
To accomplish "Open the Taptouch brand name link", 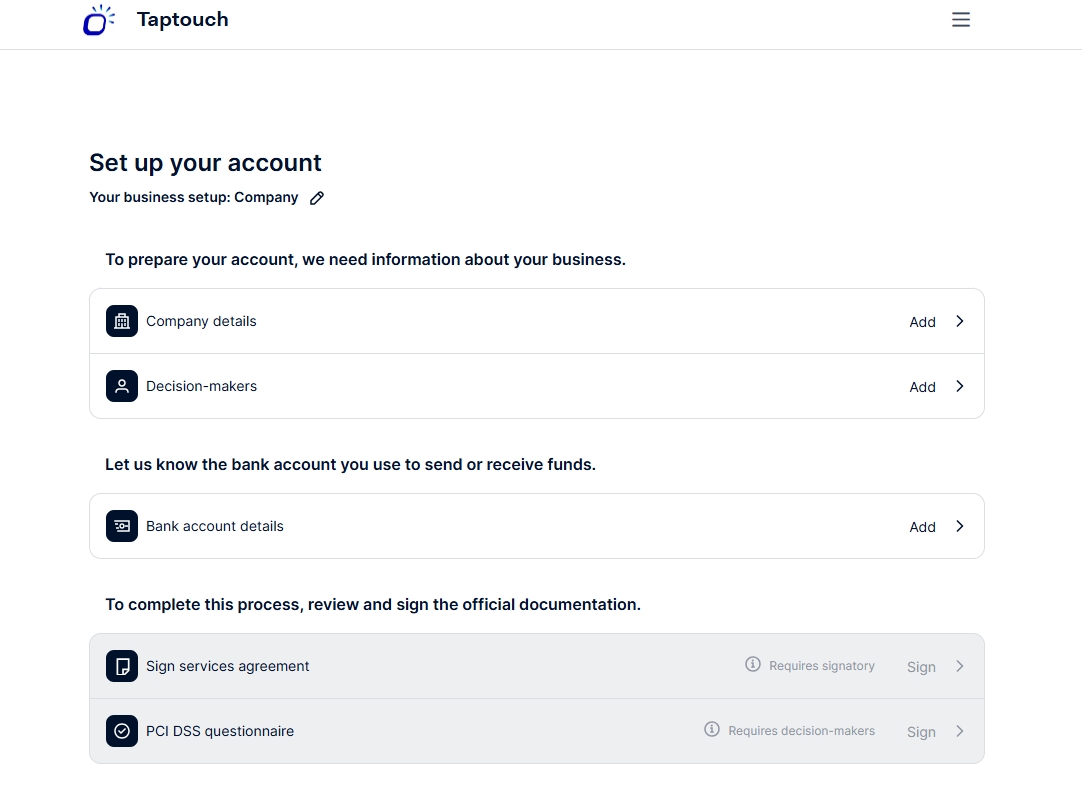I will pos(182,20).
